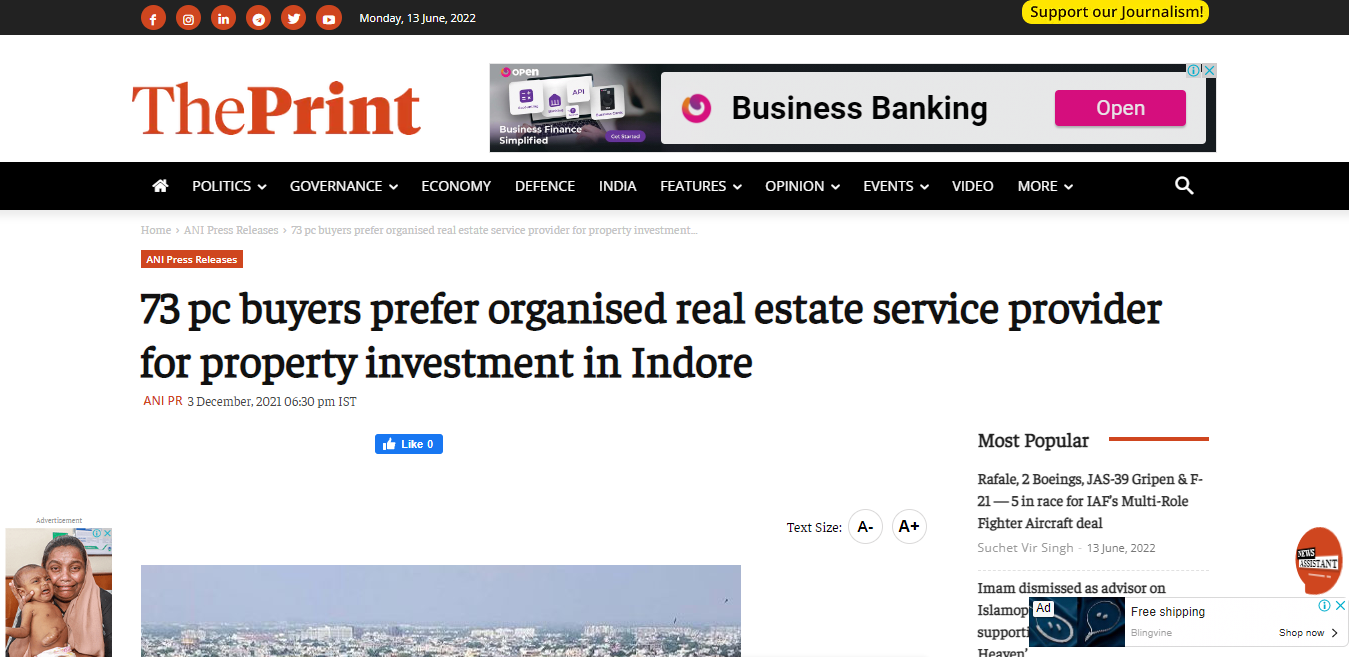
Task: Expand the Politics dropdown menu
Action: [x=229, y=186]
